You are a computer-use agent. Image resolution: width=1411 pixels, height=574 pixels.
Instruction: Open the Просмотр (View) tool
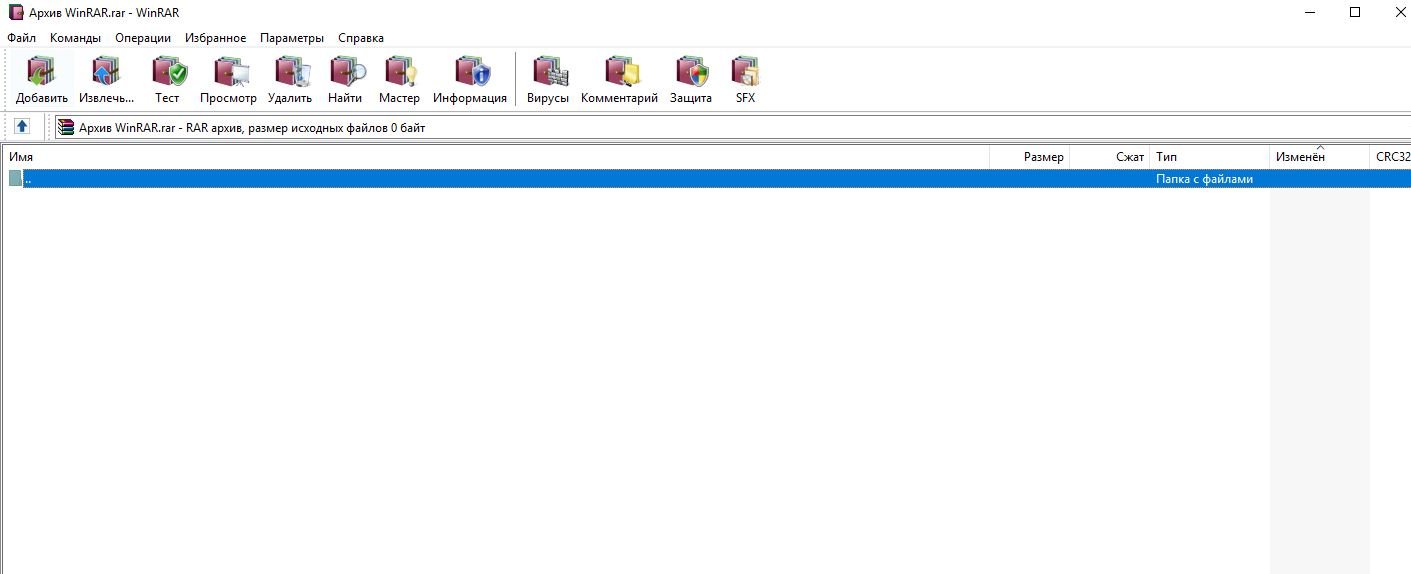click(x=228, y=80)
